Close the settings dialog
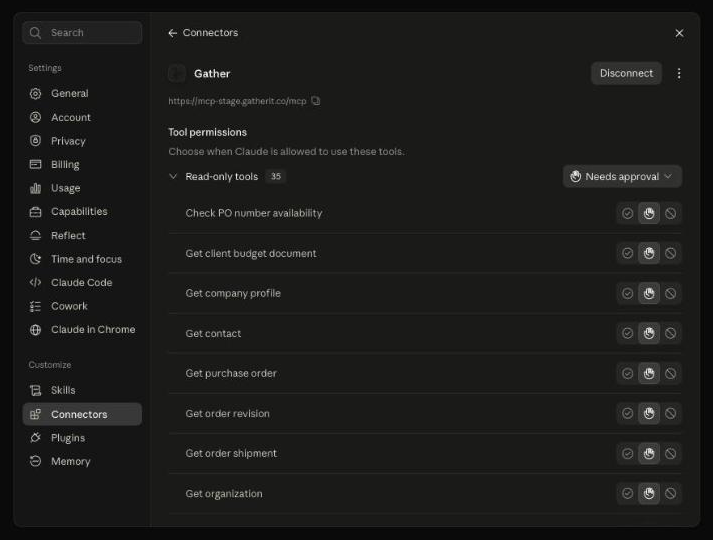 click(679, 33)
